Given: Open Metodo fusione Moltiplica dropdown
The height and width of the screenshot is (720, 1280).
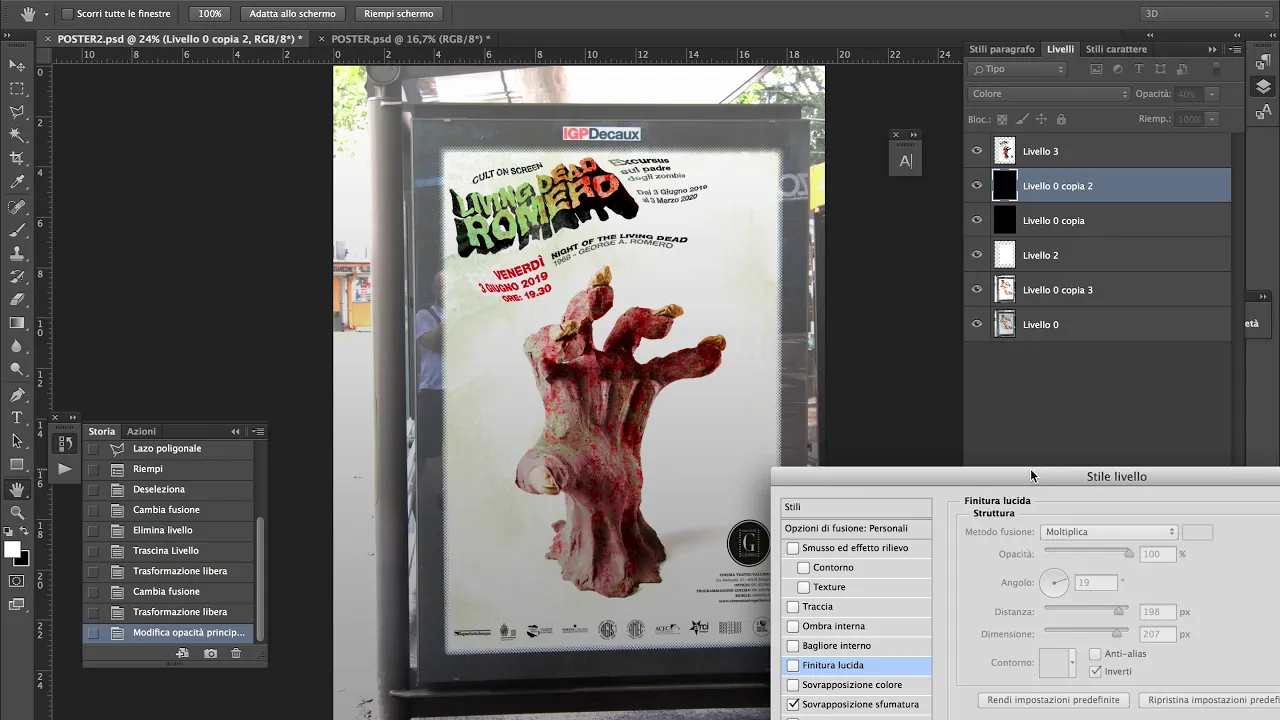Looking at the screenshot, I should click(x=1109, y=532).
